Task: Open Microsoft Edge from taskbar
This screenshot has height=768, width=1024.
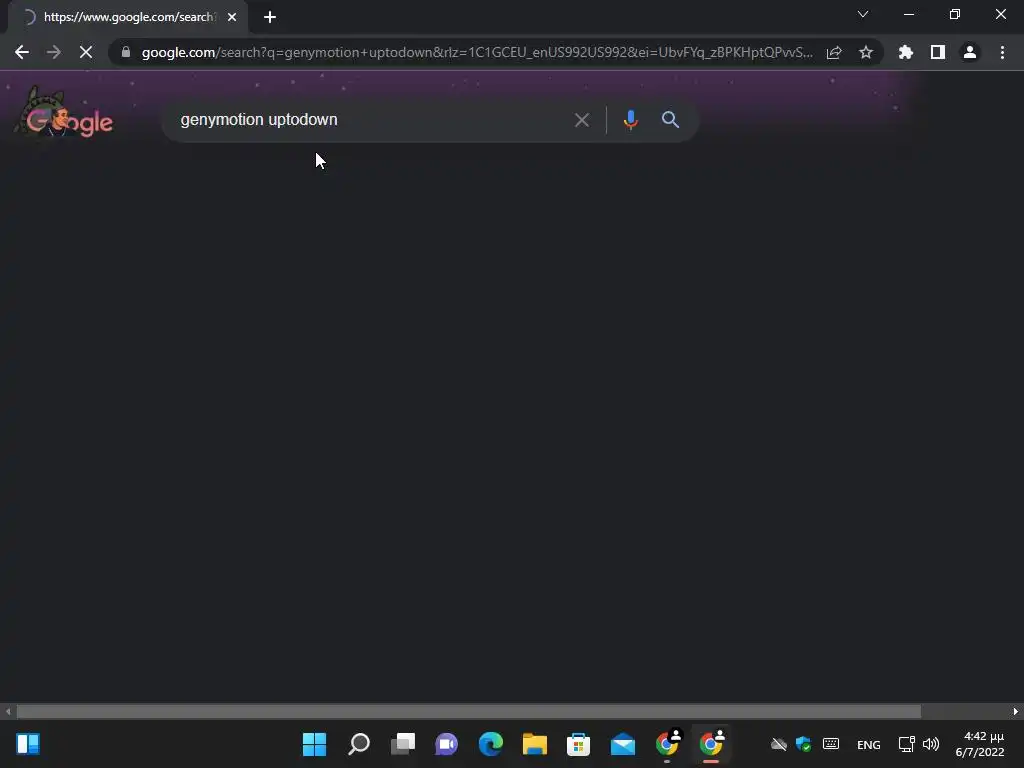Action: (490, 744)
